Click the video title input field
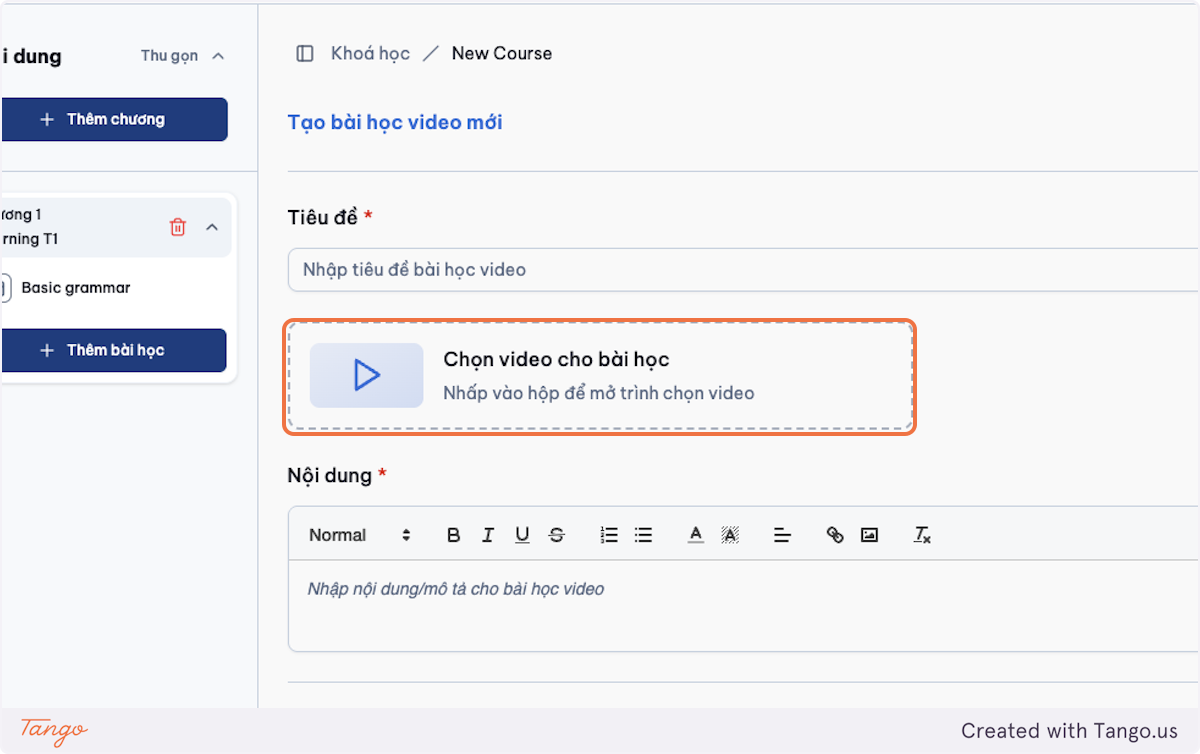The image size is (1200, 754). pos(744,270)
